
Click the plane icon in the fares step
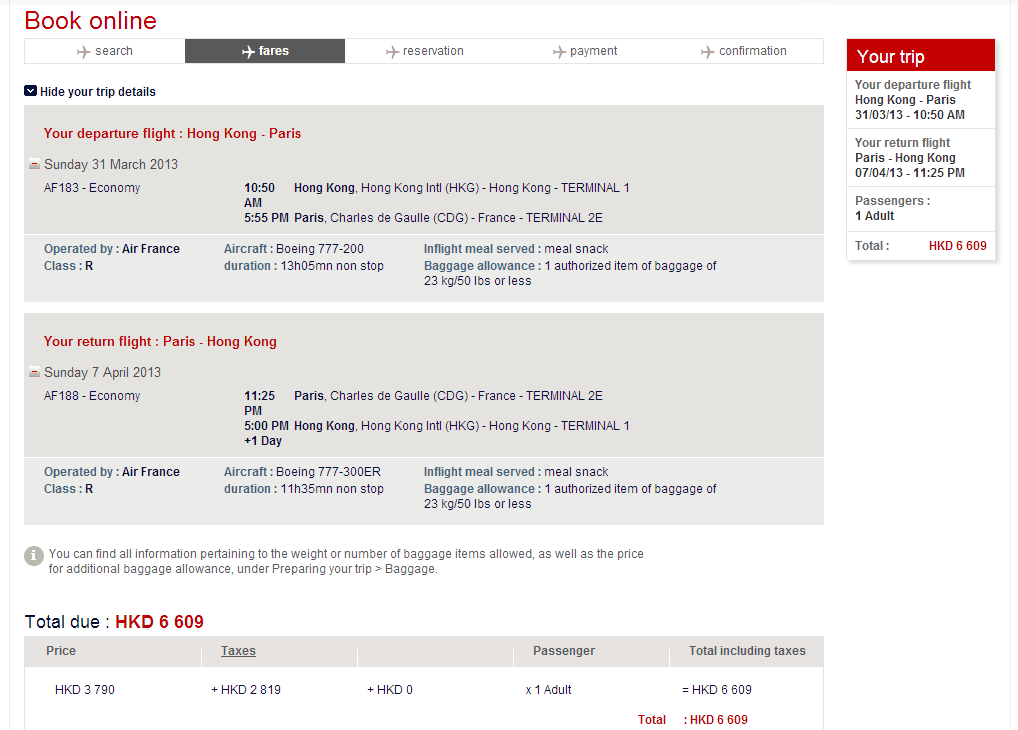click(248, 52)
